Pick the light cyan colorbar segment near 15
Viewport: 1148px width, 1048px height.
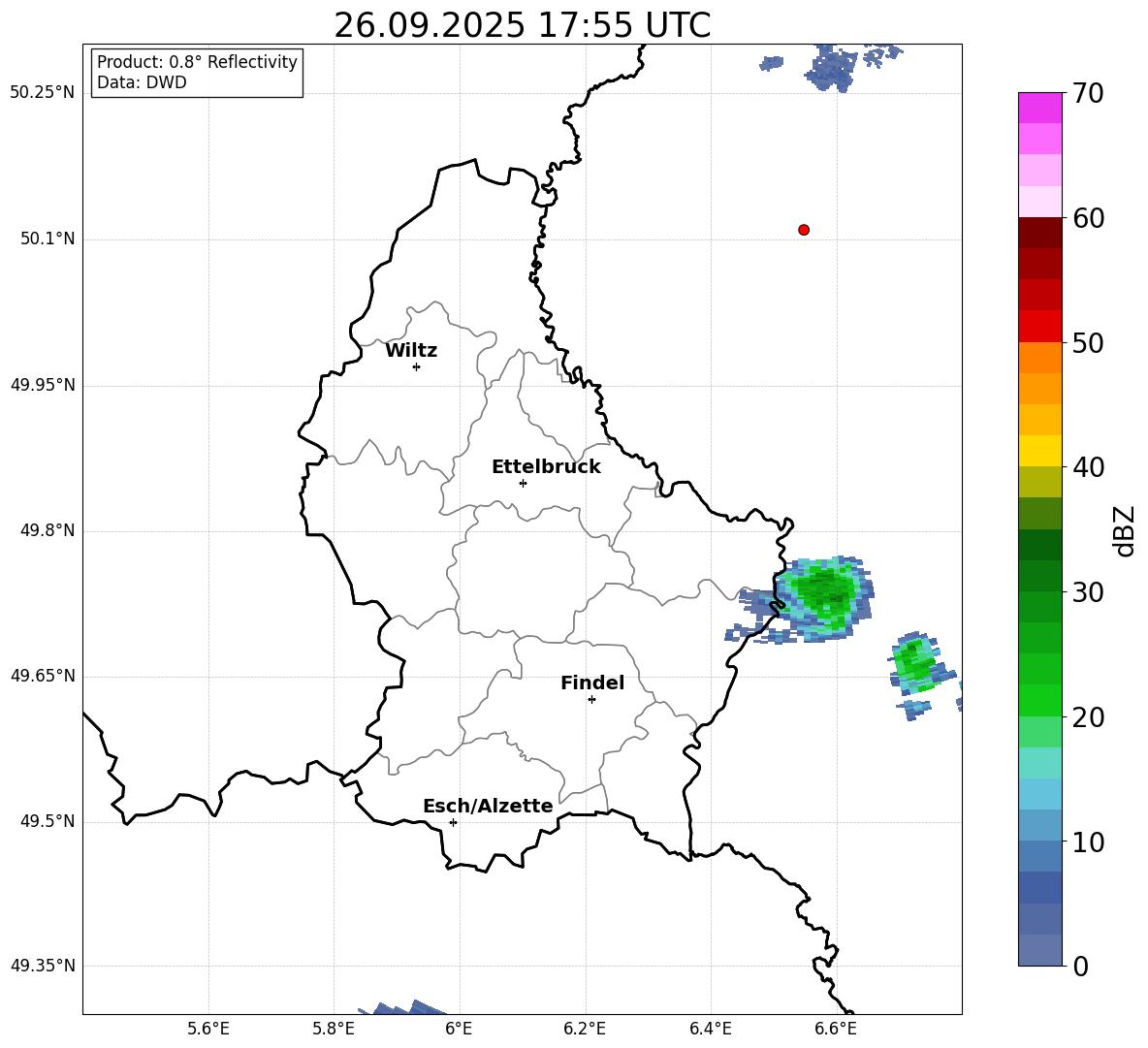pos(1039,763)
